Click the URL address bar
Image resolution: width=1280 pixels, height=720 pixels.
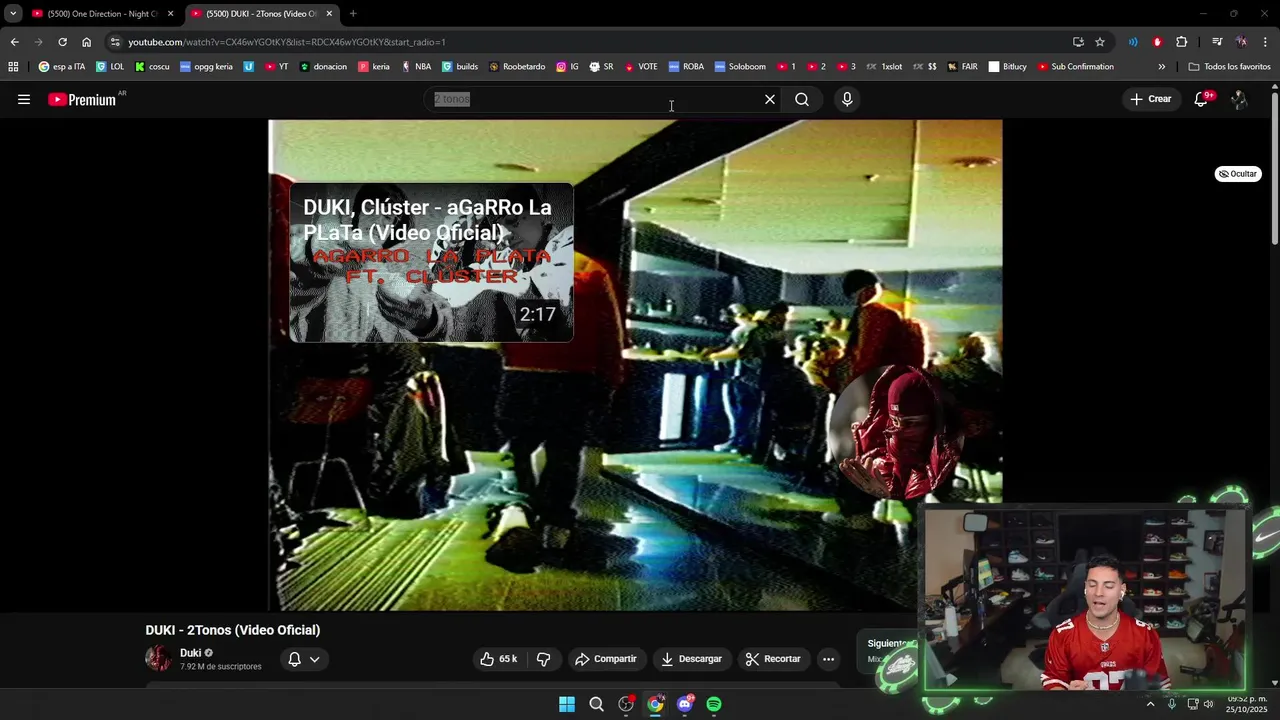click(x=590, y=42)
